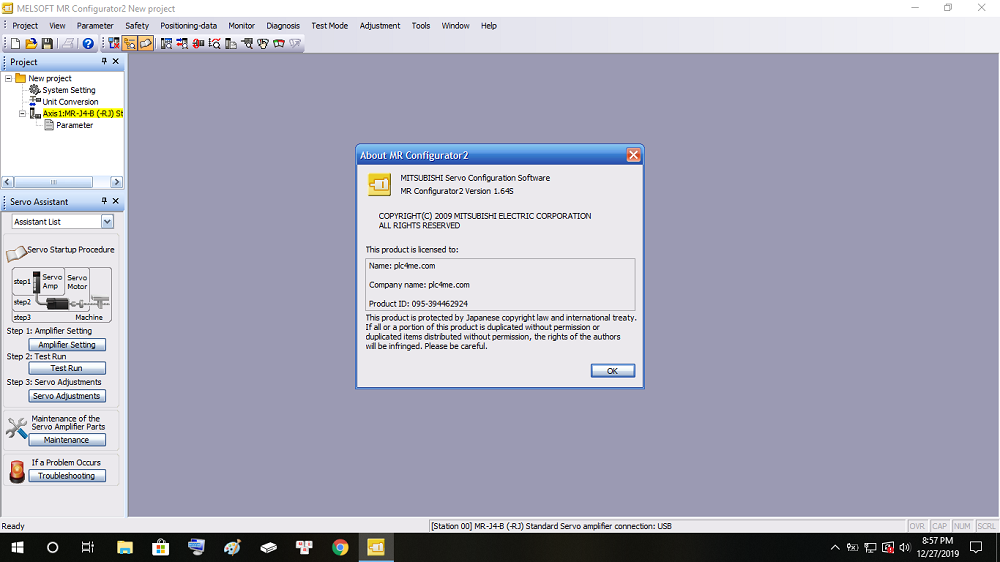Click the Save floppy disk icon

[47, 43]
